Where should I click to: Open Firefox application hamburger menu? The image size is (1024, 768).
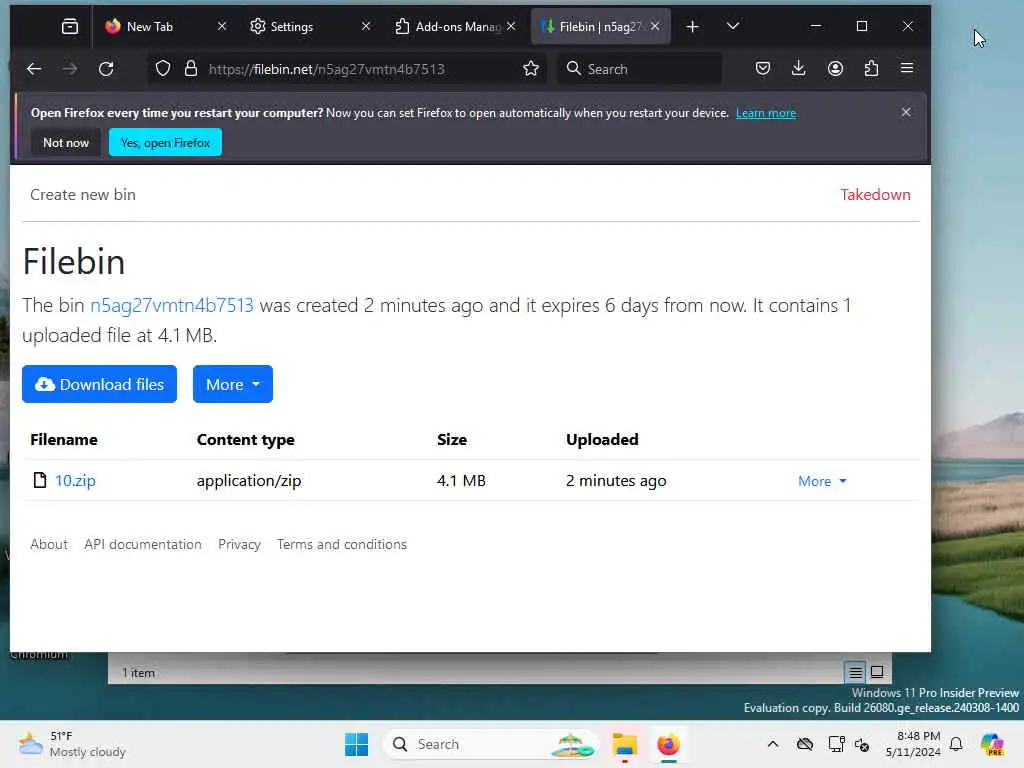pos(907,68)
